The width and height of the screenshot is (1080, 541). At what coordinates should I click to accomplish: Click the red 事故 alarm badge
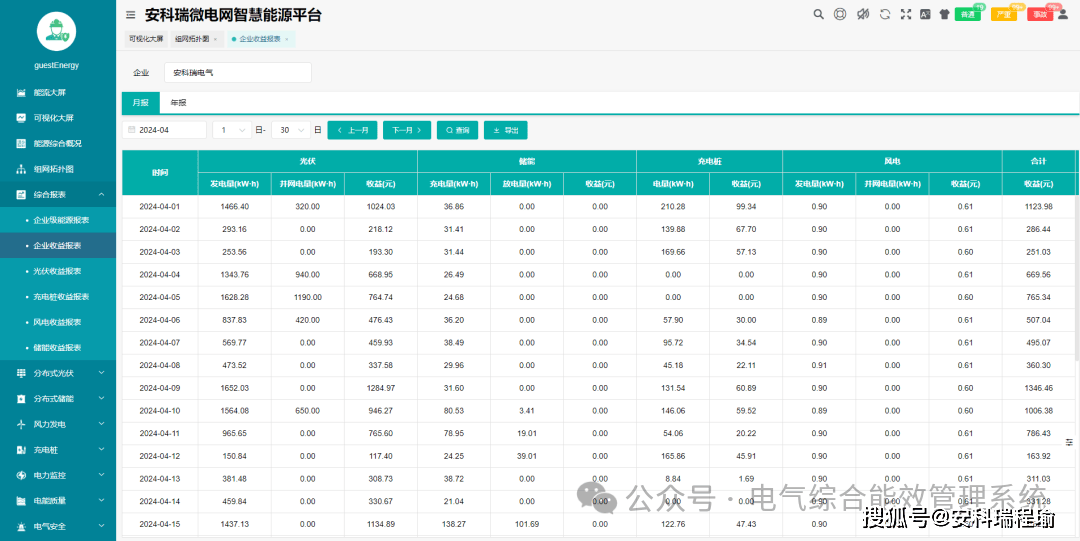[1040, 15]
